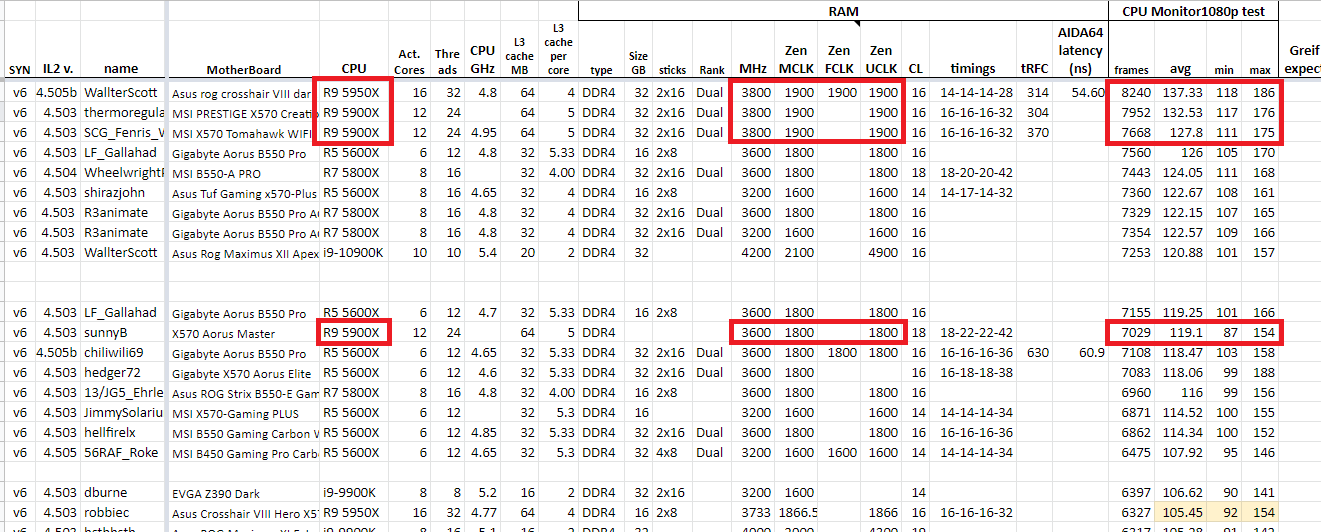Click the name cell 'JimmySolariu'
The image size is (1321, 532).
coord(124,412)
